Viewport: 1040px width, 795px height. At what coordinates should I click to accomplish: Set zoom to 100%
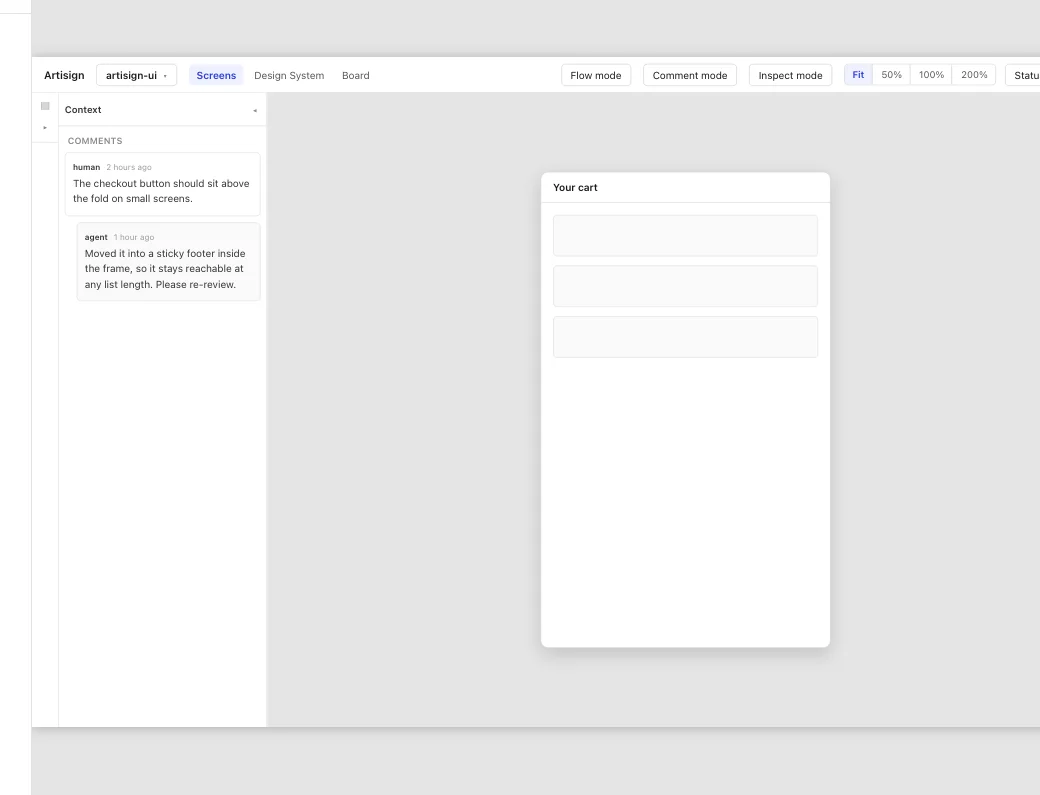coord(931,75)
